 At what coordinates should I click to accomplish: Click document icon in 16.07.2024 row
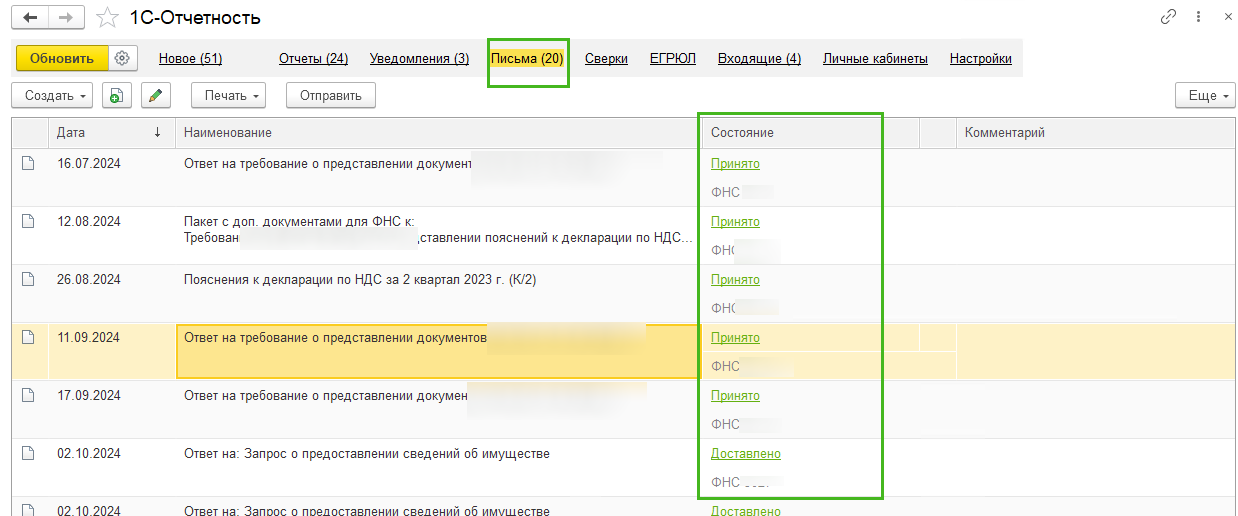coord(28,163)
